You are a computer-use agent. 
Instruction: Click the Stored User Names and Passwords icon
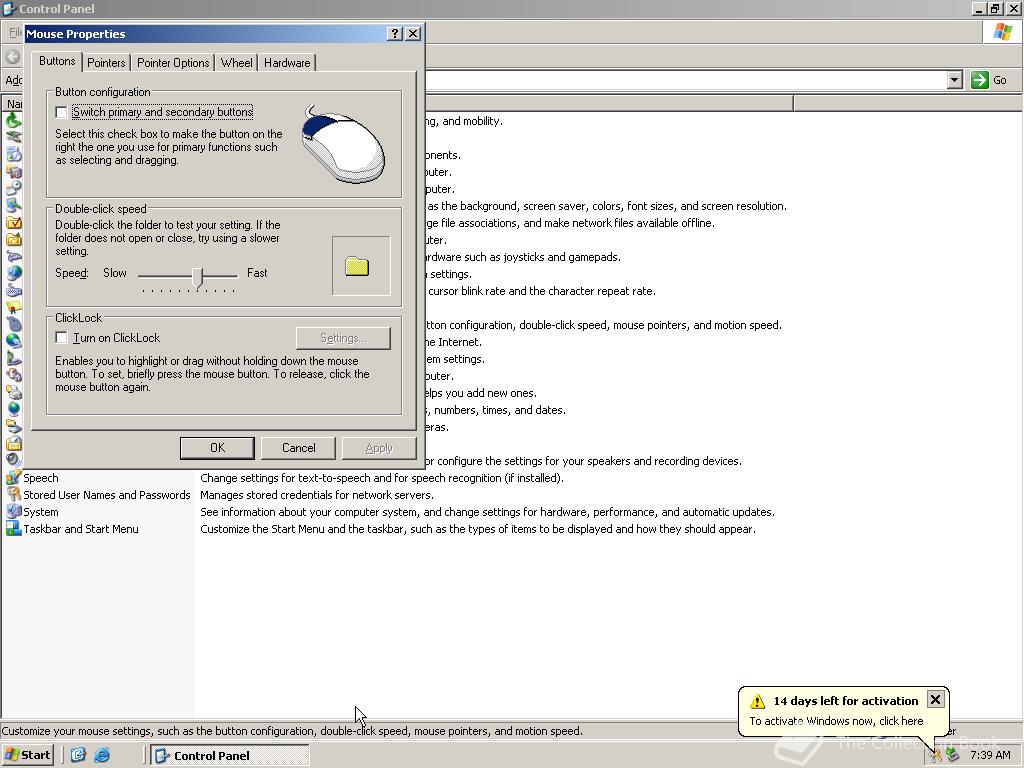point(14,494)
